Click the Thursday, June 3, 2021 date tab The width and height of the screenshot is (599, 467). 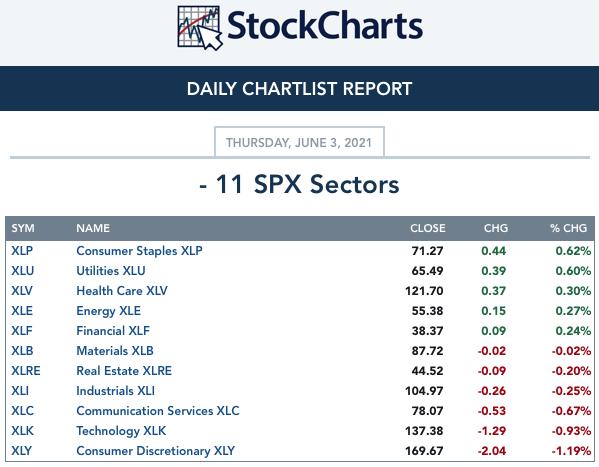299,142
